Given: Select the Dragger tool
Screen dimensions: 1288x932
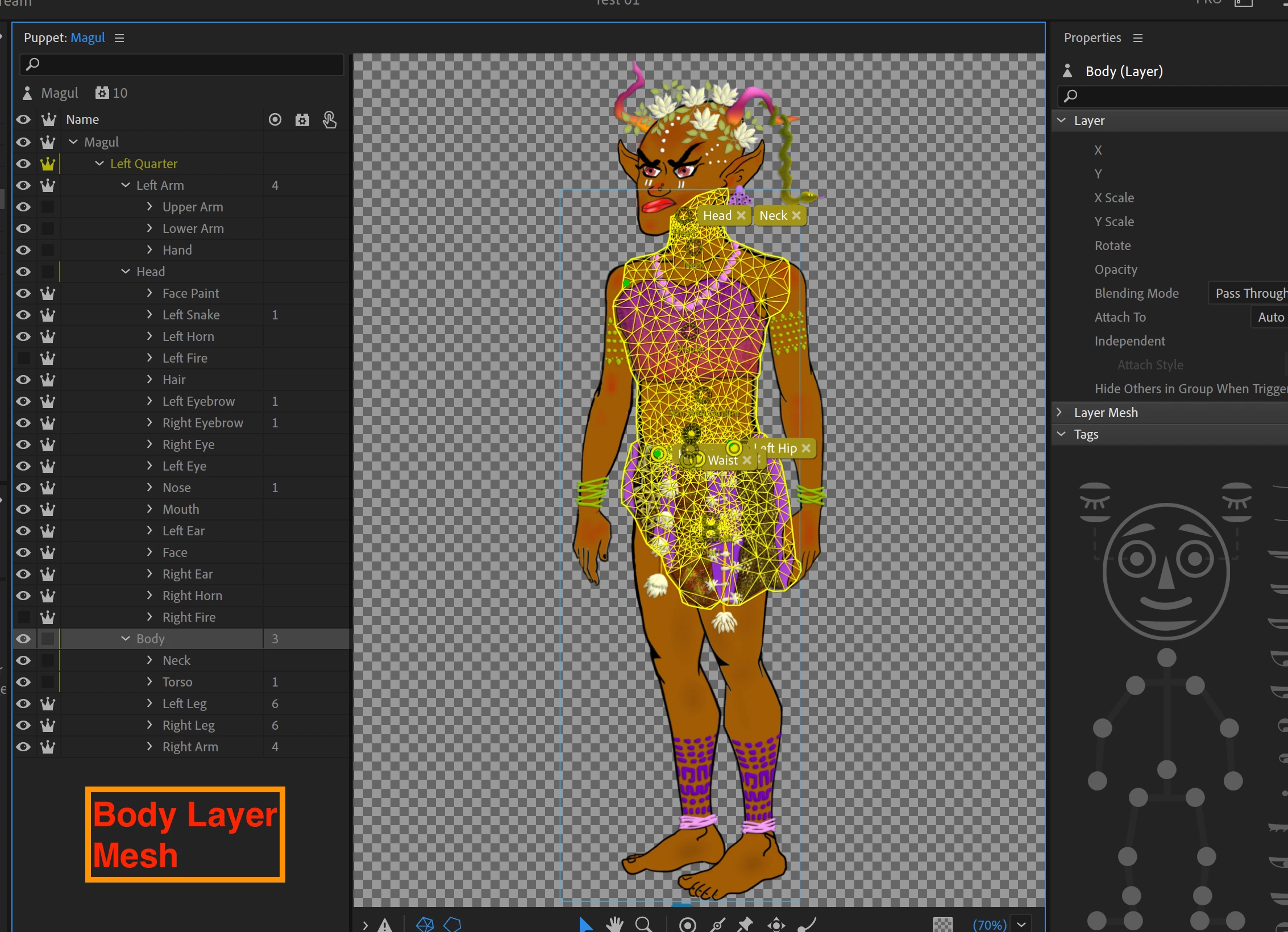Looking at the screenshot, I should (776, 925).
